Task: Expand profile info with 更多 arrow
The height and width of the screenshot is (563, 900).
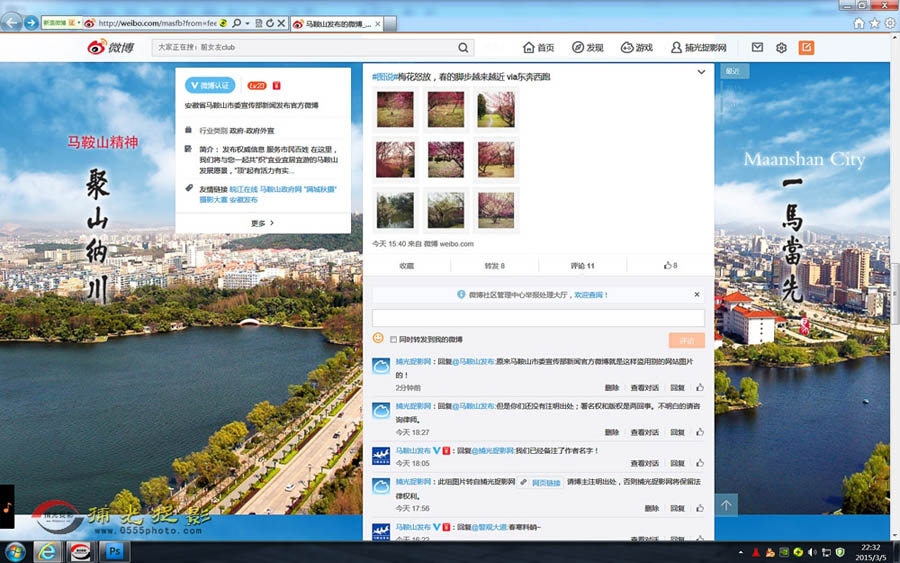Action: [263, 223]
